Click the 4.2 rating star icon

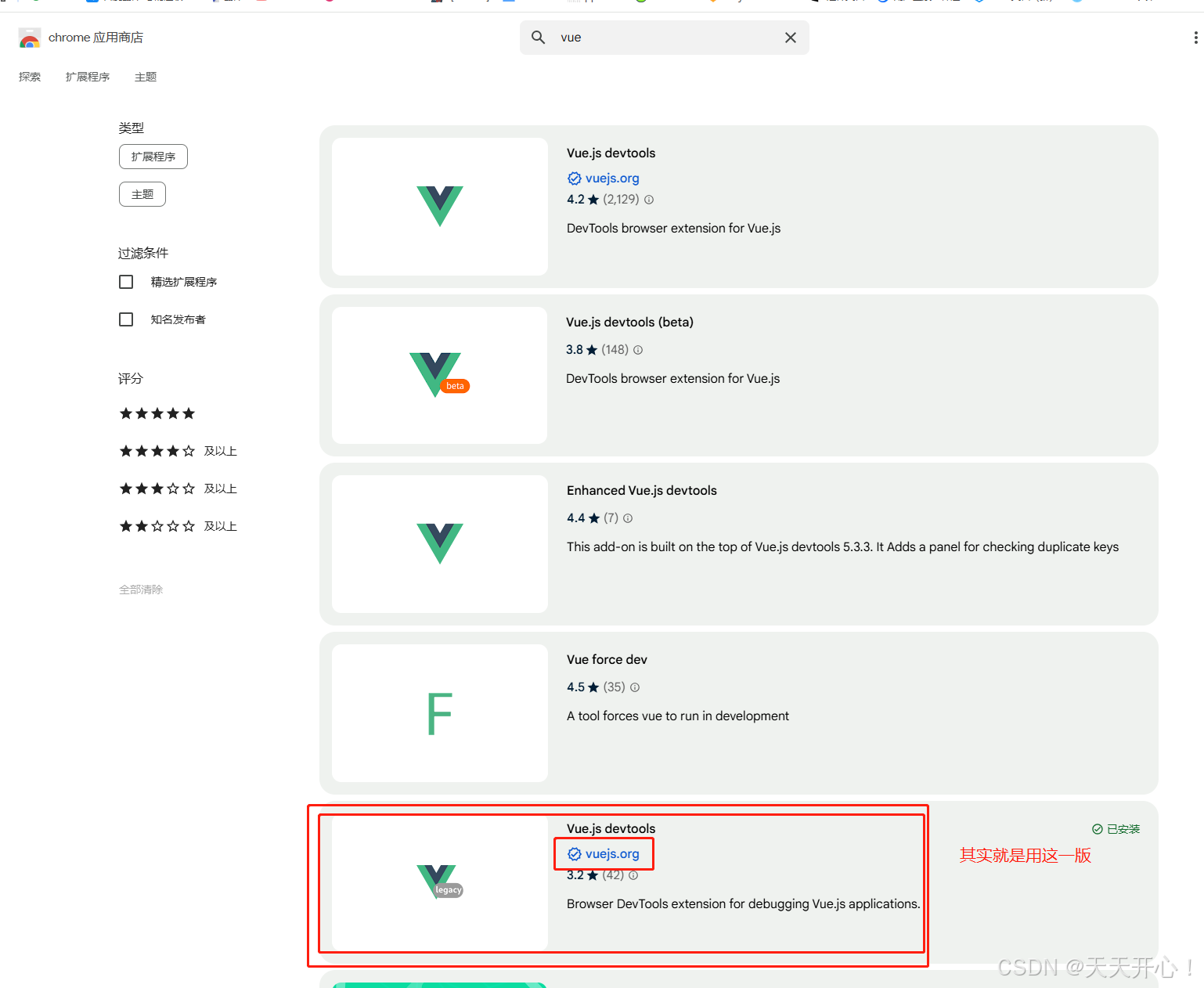coord(593,200)
